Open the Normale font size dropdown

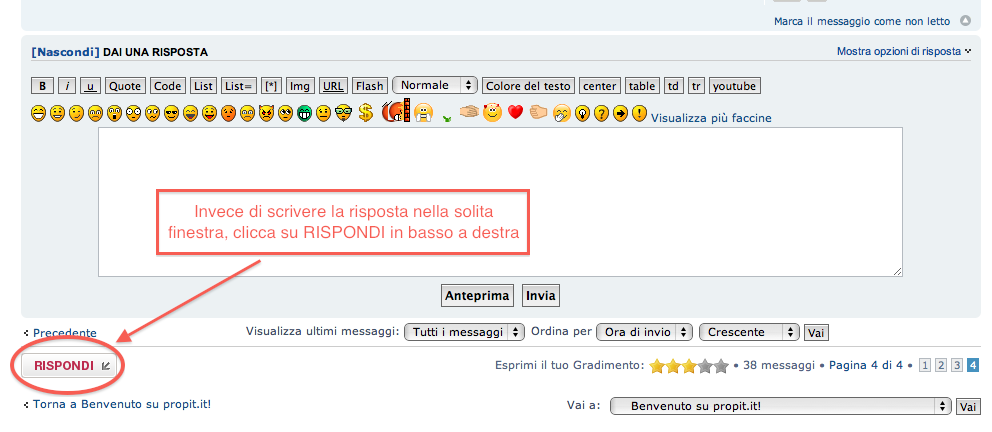435,85
